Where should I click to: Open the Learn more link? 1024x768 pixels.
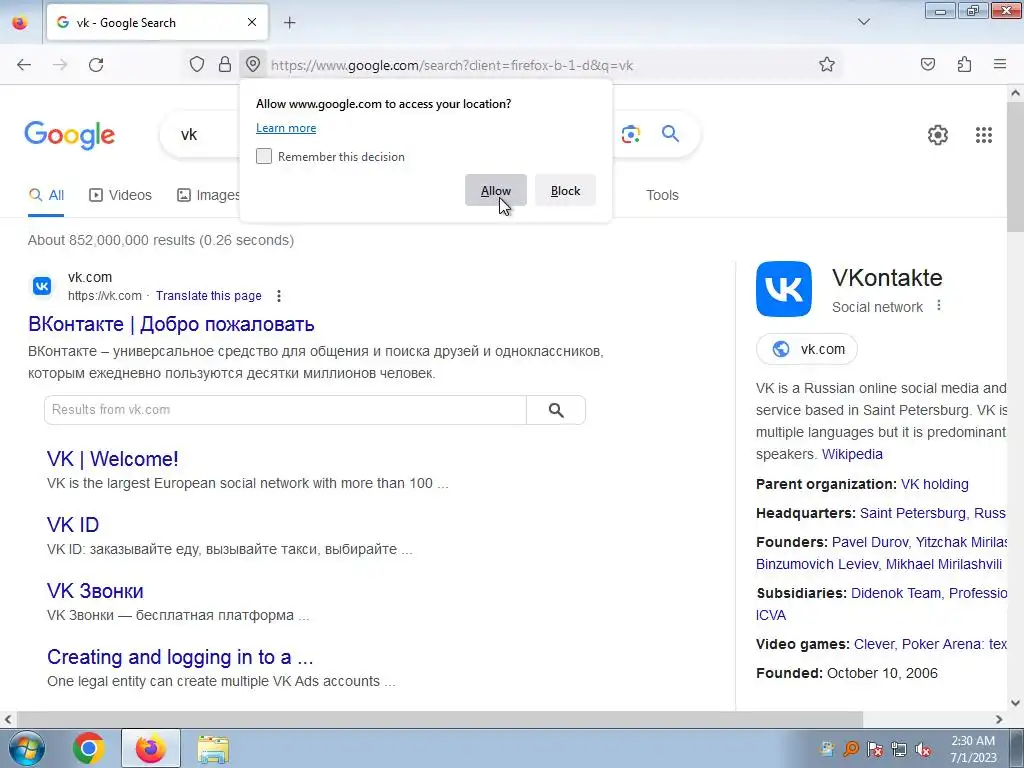pyautogui.click(x=286, y=128)
